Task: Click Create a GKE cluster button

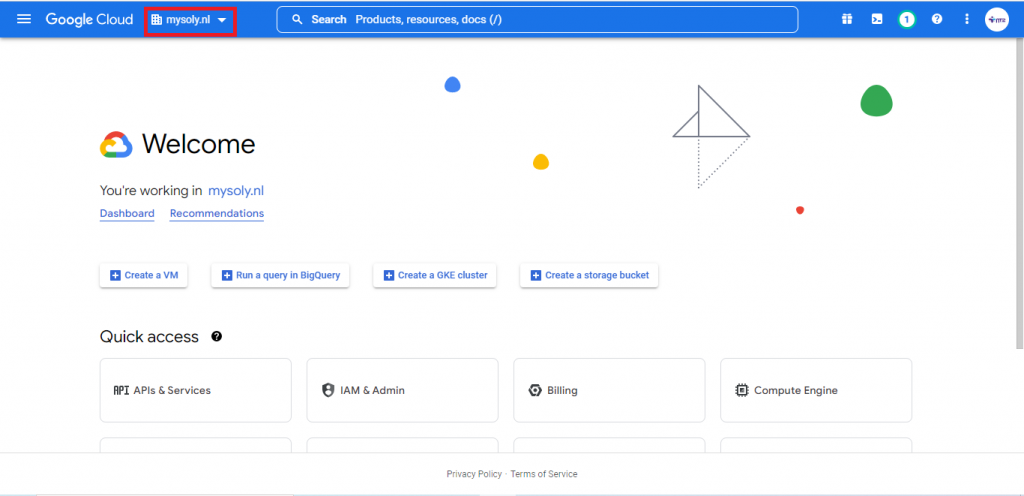Action: 435,275
